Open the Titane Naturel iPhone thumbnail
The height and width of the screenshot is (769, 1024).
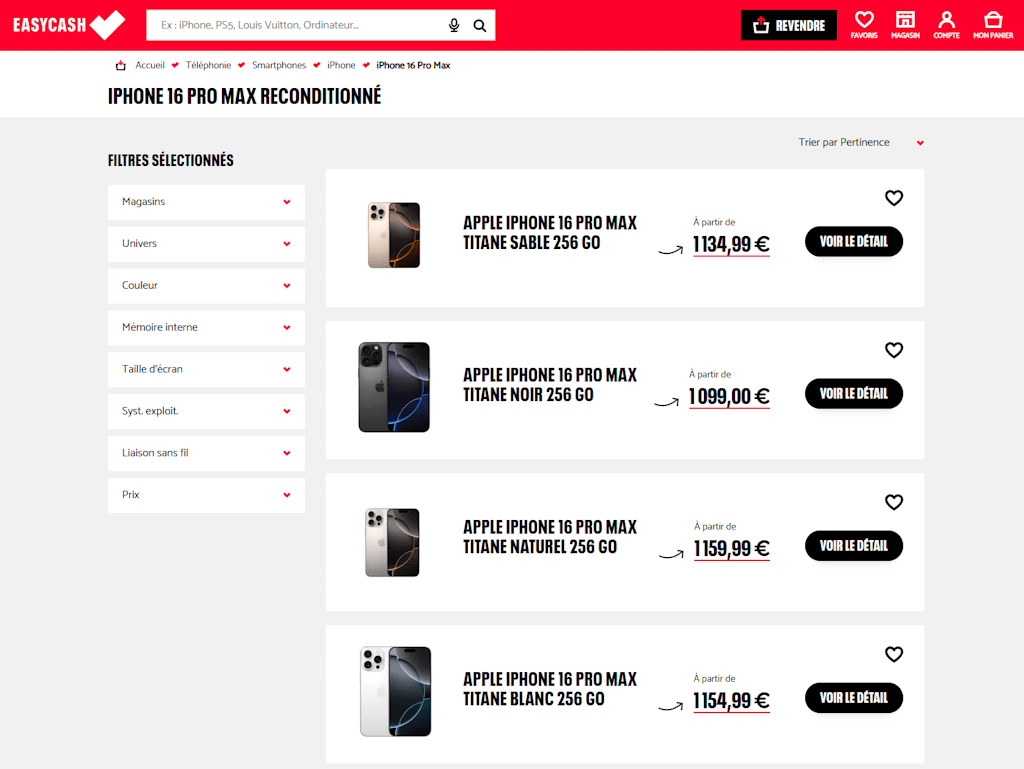[392, 542]
